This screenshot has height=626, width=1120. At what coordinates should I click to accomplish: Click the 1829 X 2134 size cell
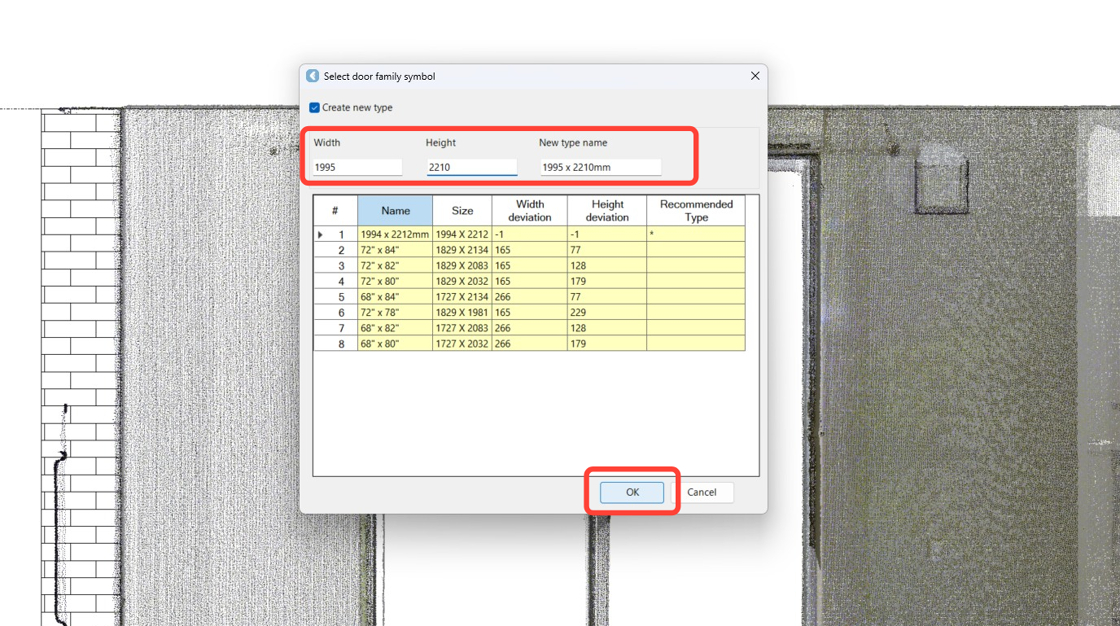pyautogui.click(x=462, y=250)
